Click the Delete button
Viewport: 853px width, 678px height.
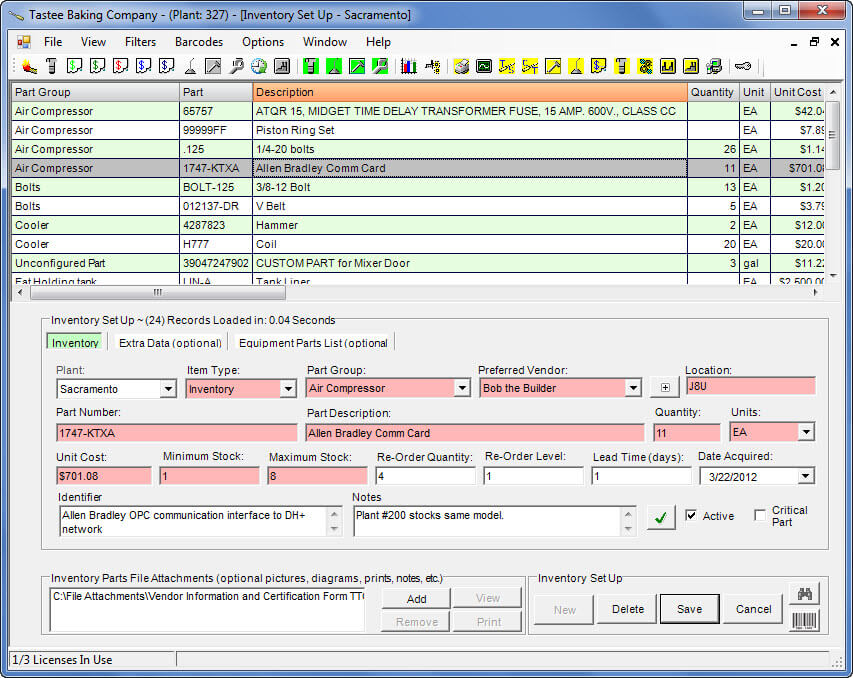click(x=626, y=609)
